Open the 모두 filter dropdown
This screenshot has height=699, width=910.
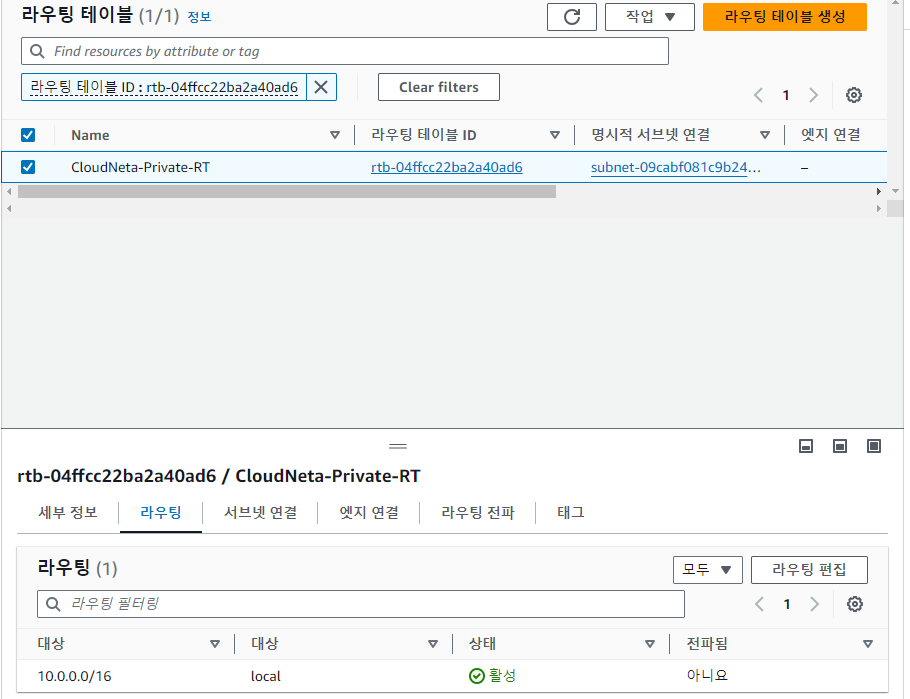click(x=707, y=570)
